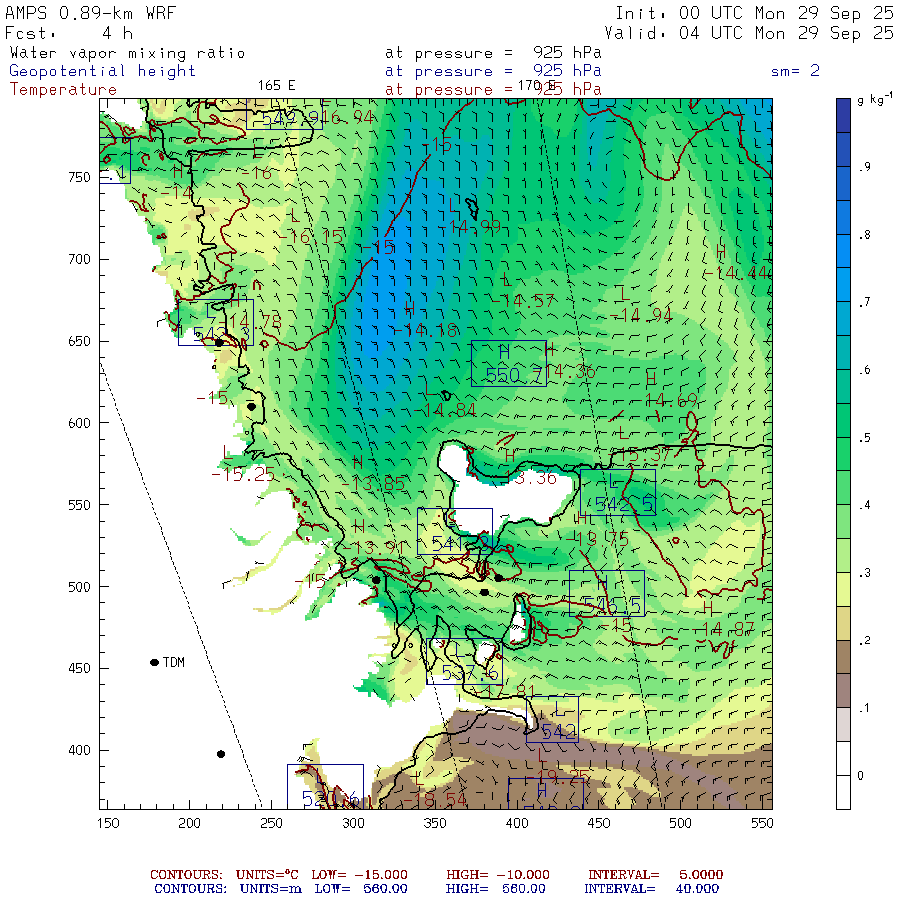Click the '-16.15' temperature low label
The height and width of the screenshot is (900, 900).
[x=311, y=236]
